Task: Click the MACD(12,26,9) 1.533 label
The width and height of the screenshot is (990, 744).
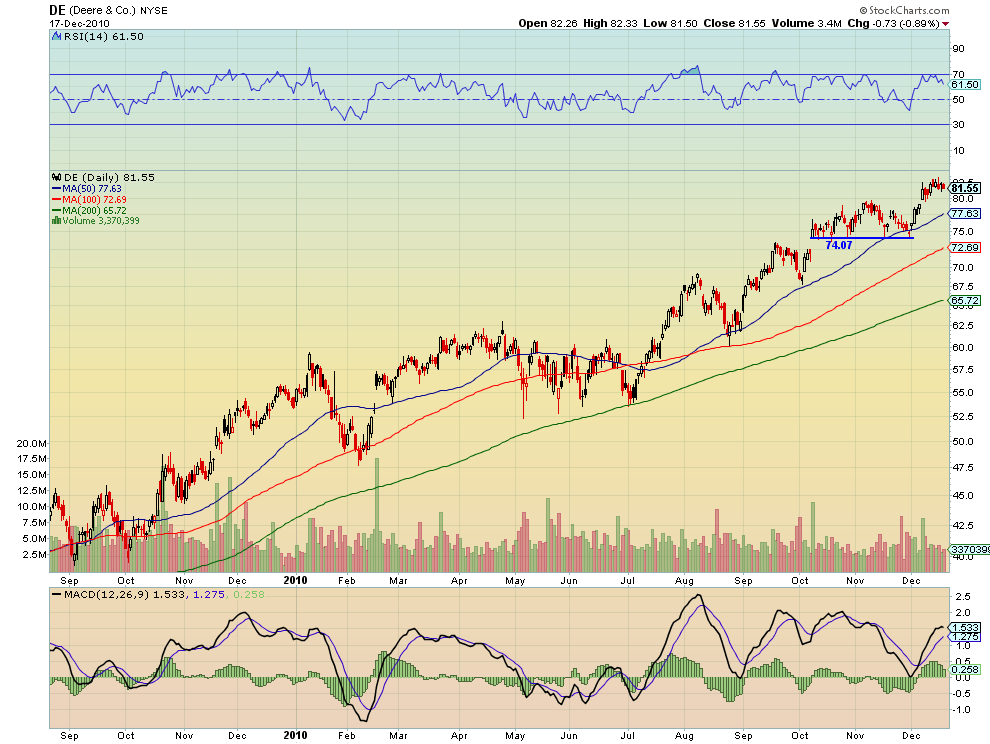Action: click(123, 594)
